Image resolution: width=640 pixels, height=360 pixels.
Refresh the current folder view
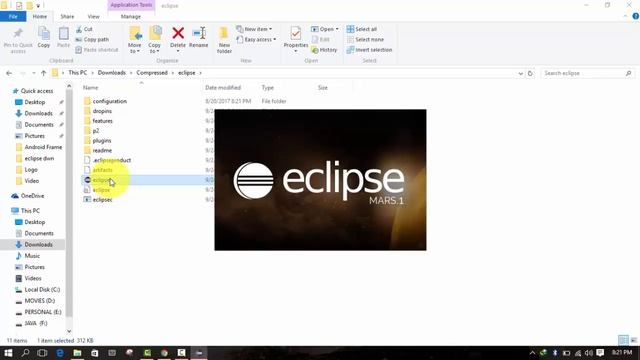530,73
